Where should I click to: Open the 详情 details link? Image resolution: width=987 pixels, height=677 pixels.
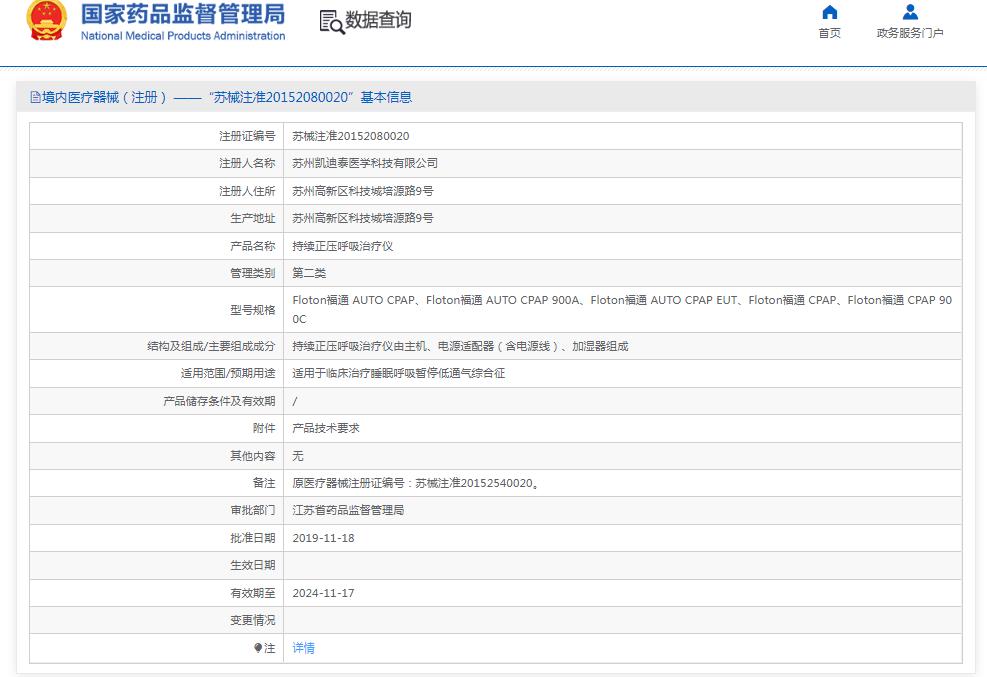coord(303,648)
